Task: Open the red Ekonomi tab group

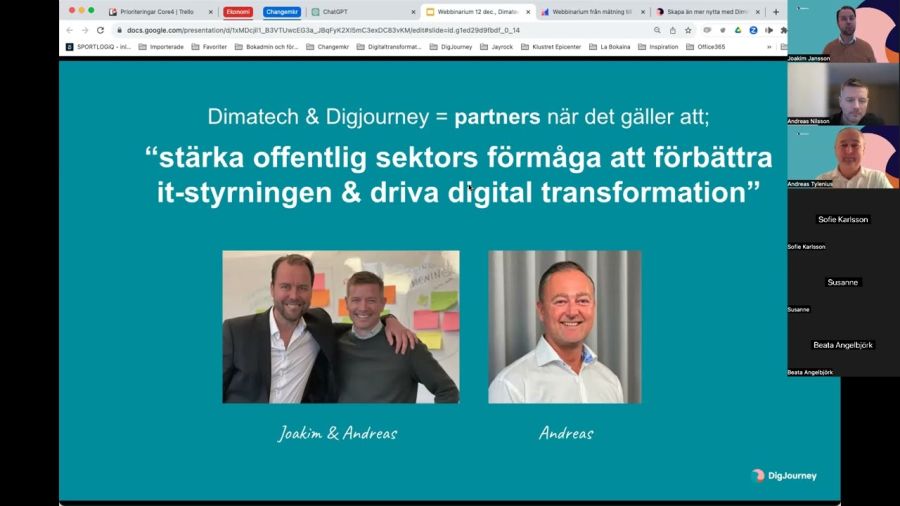Action: [x=238, y=11]
